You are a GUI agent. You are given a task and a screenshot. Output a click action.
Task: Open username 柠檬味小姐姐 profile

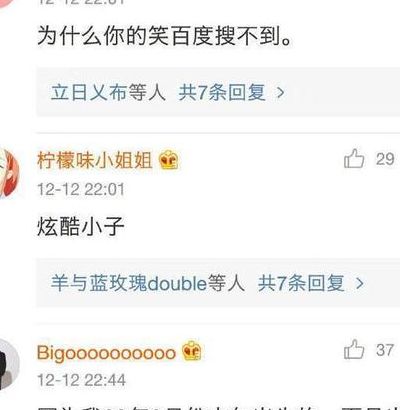point(95,160)
